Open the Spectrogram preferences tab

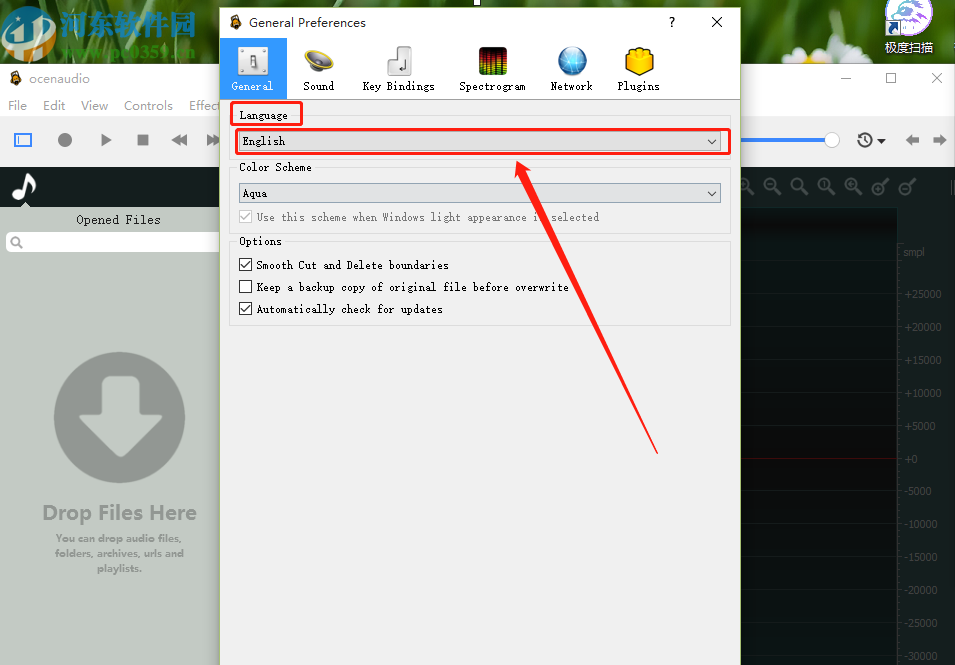[492, 69]
